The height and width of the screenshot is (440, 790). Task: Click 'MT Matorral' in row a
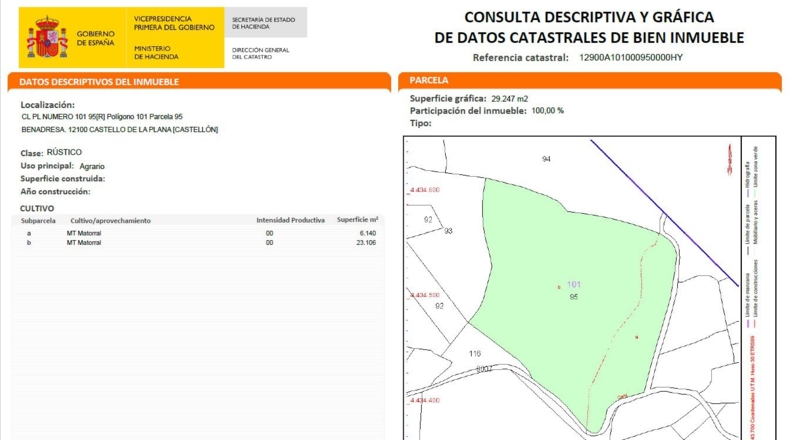click(84, 233)
